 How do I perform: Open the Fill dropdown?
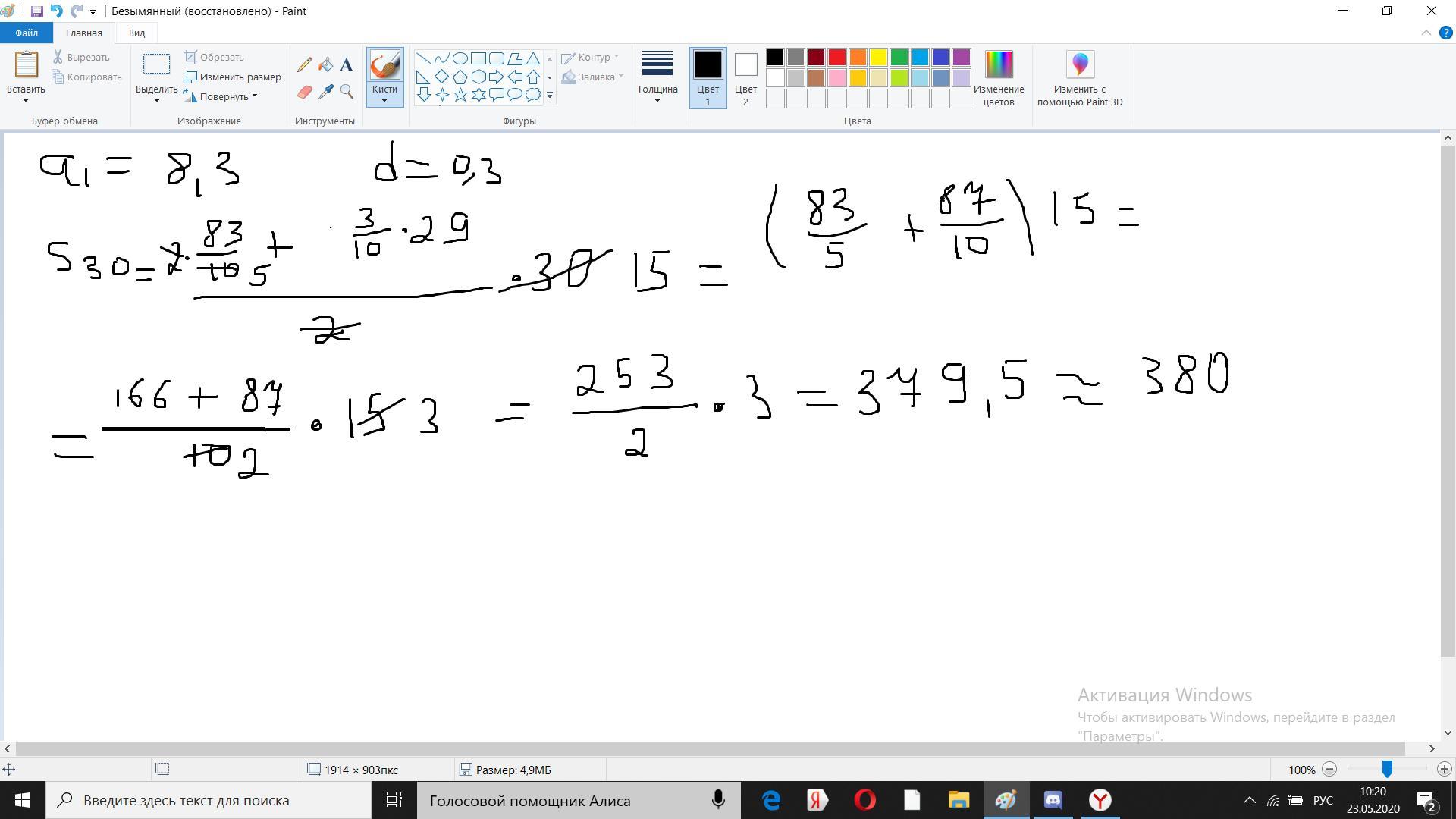point(593,77)
